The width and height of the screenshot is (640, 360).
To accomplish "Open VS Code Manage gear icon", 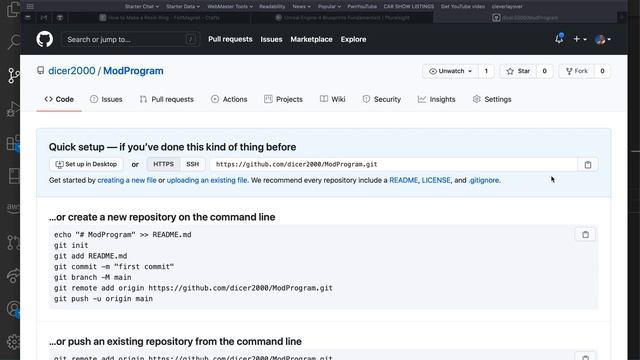I will 13,342.
